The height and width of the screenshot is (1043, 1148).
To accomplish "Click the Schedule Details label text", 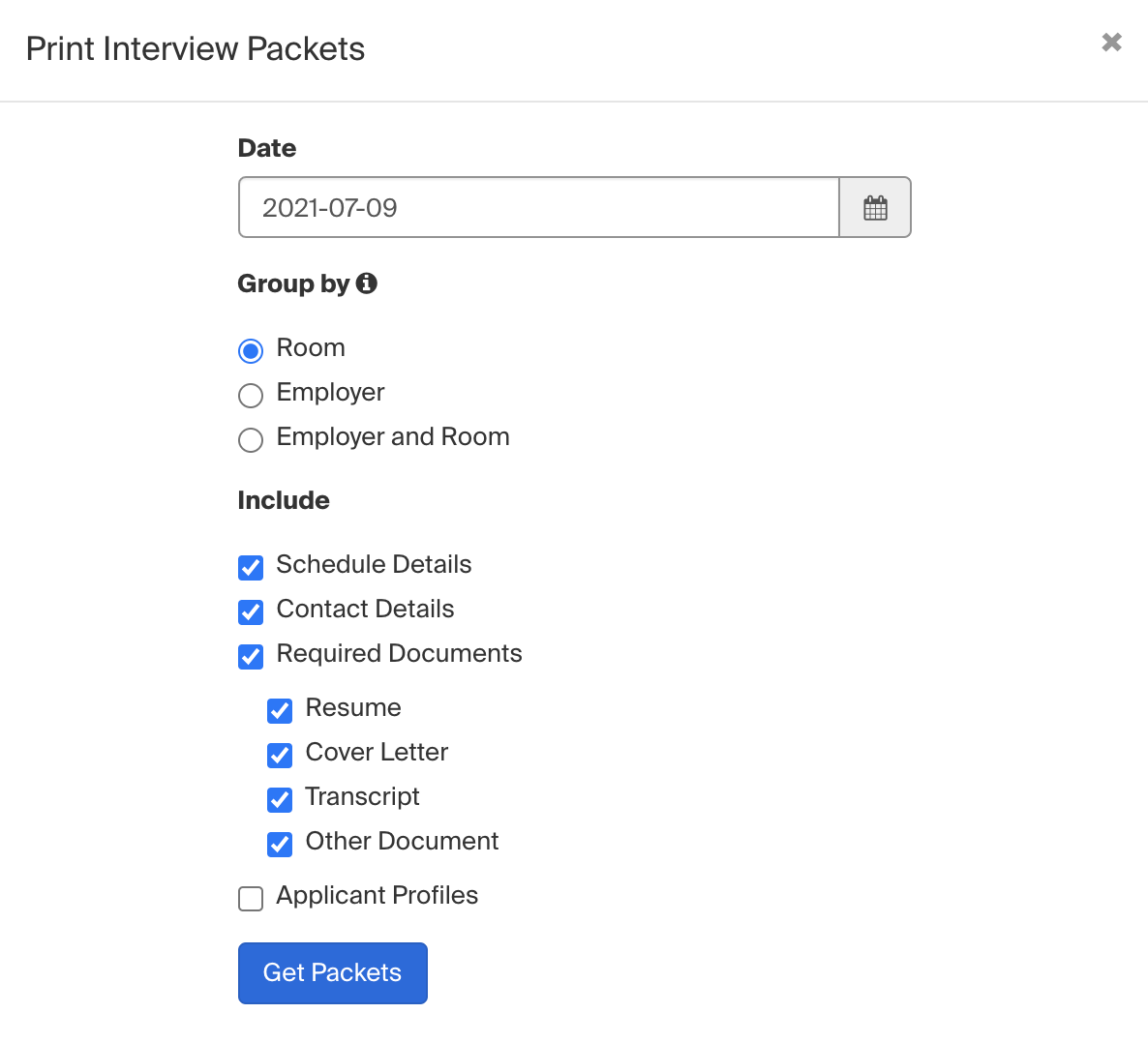I will tap(374, 564).
